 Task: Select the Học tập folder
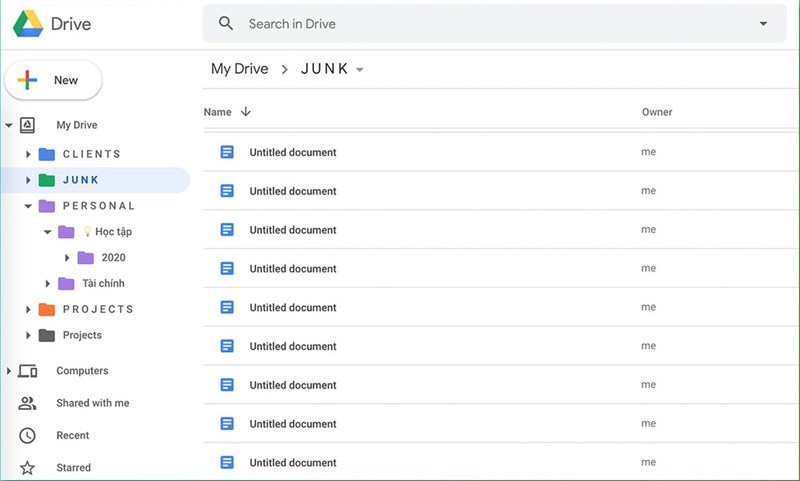pyautogui.click(x=113, y=232)
